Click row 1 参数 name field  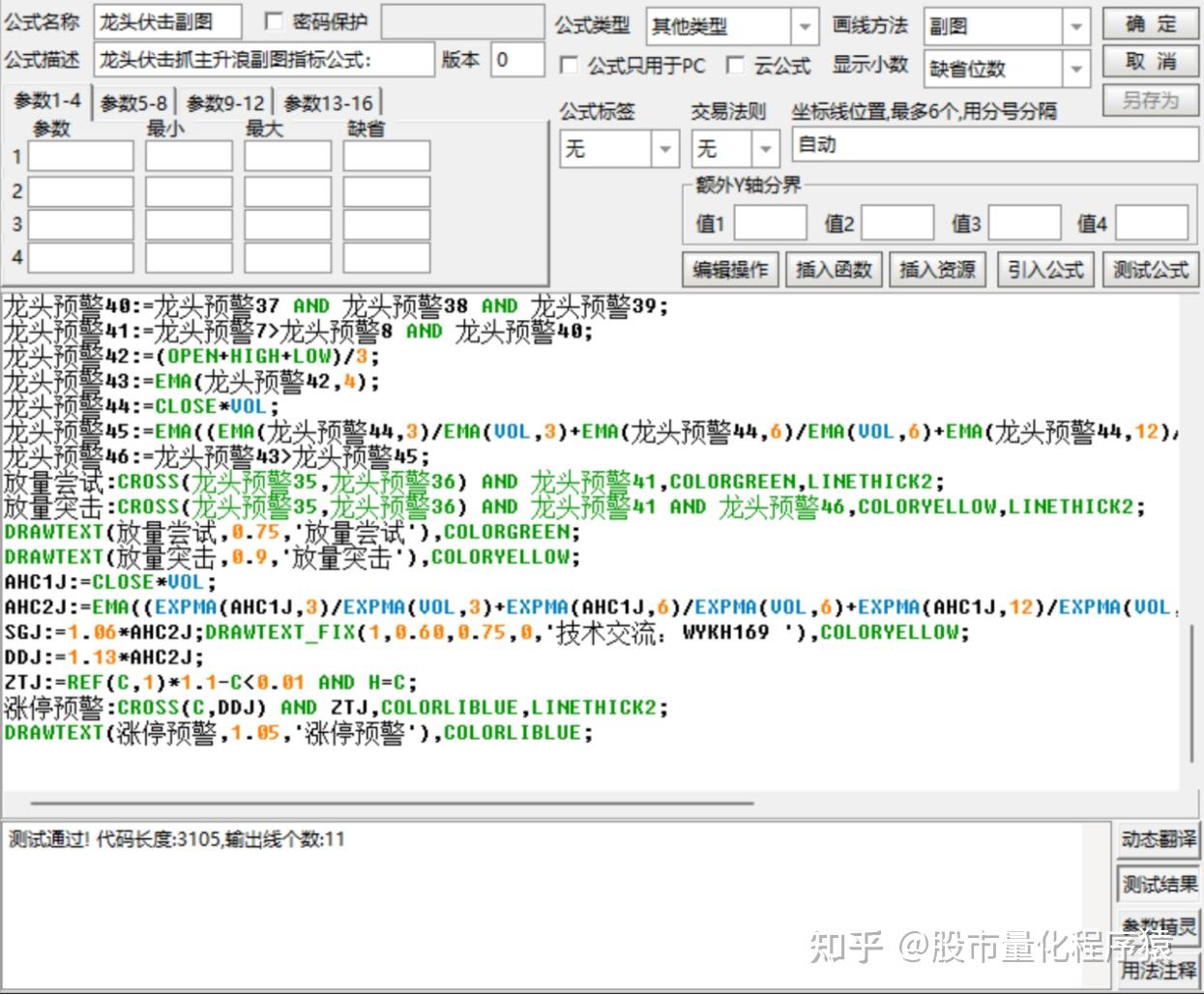pos(80,156)
